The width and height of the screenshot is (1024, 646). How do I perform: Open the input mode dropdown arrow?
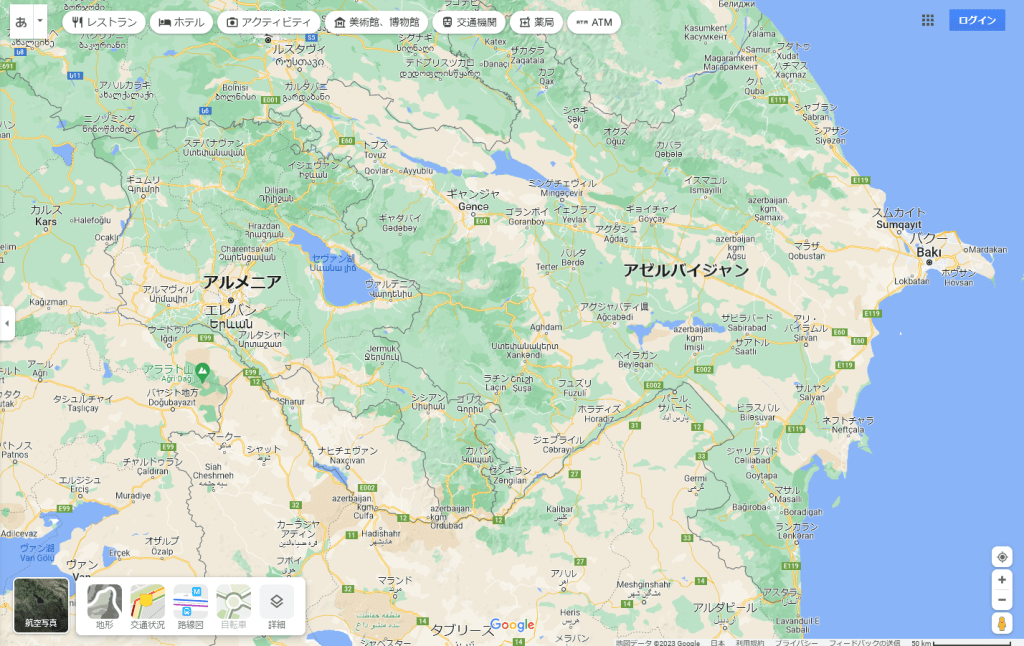click(39, 20)
